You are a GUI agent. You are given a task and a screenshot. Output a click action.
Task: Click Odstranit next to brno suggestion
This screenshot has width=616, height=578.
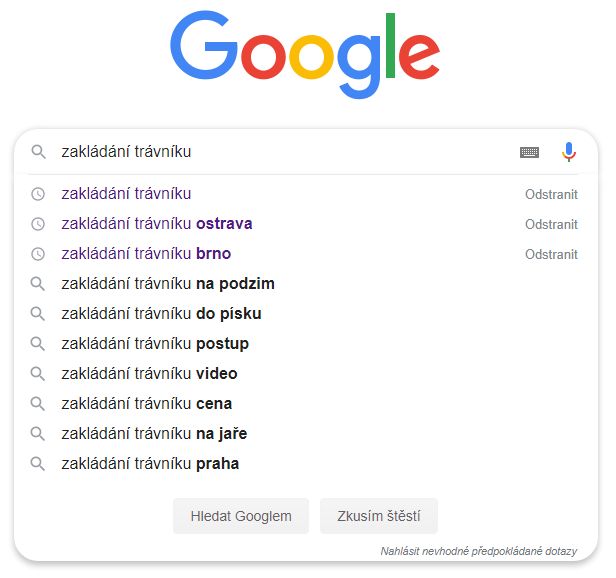551,254
